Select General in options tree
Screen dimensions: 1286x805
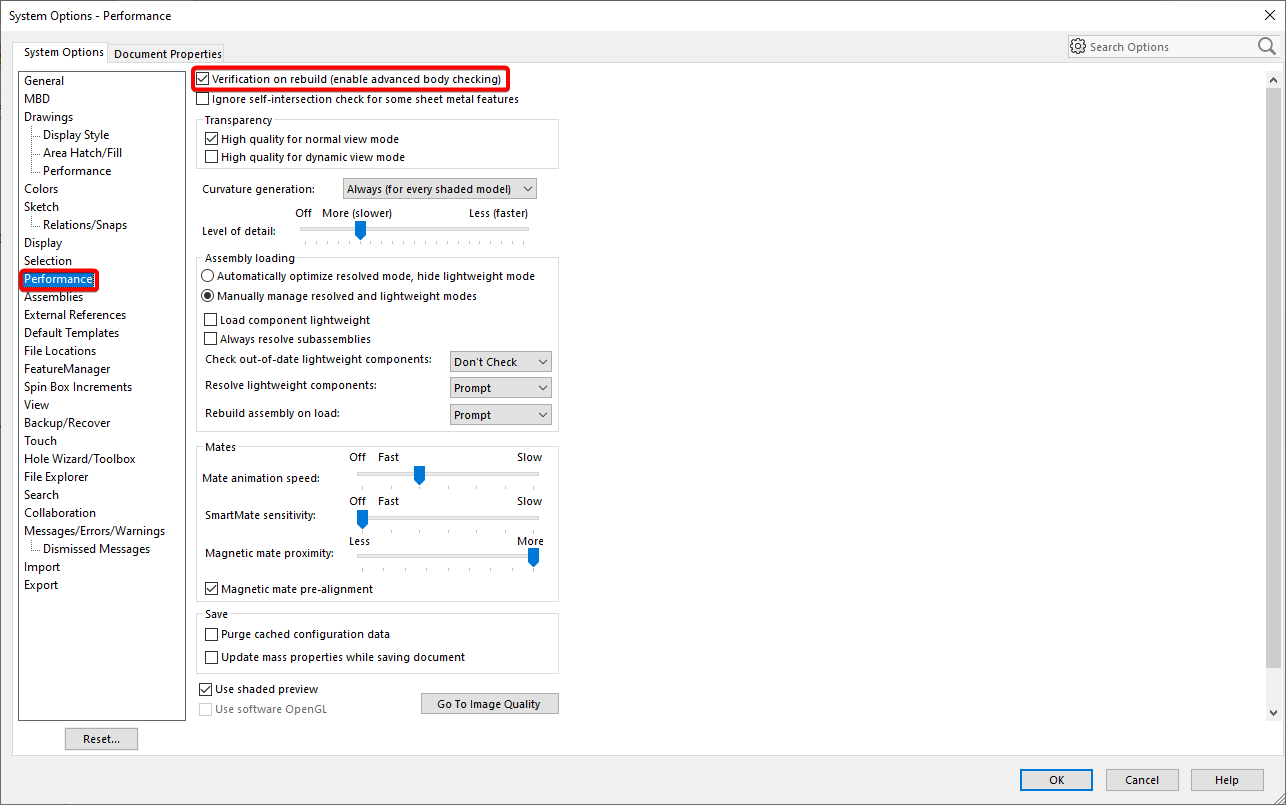[x=44, y=81]
